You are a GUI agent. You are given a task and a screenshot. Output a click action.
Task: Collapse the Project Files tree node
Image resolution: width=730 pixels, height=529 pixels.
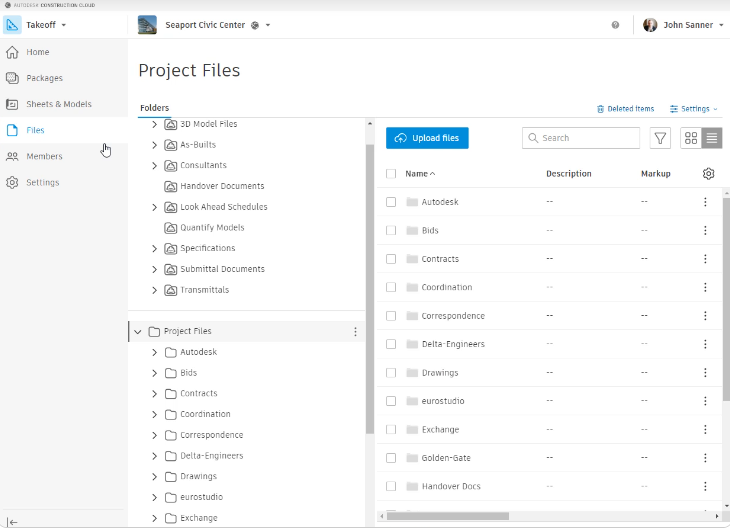pyautogui.click(x=137, y=331)
